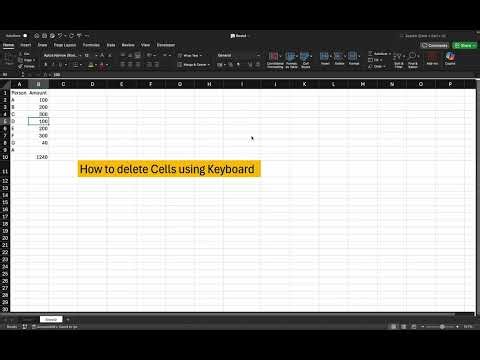Toggle the AutoSave switch
The width and height of the screenshot is (480, 360).
click(25, 36)
